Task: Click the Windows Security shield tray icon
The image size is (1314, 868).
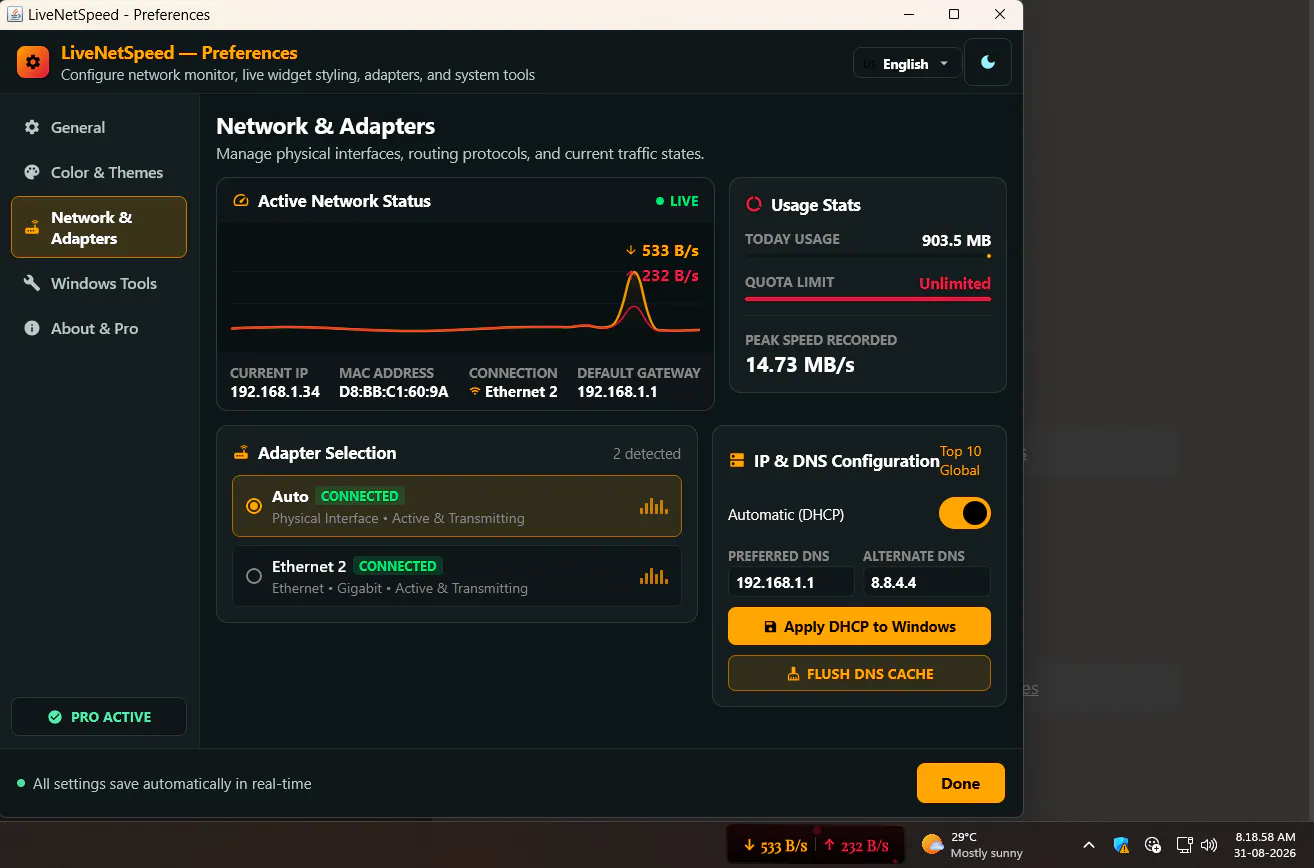Action: [x=1121, y=845]
